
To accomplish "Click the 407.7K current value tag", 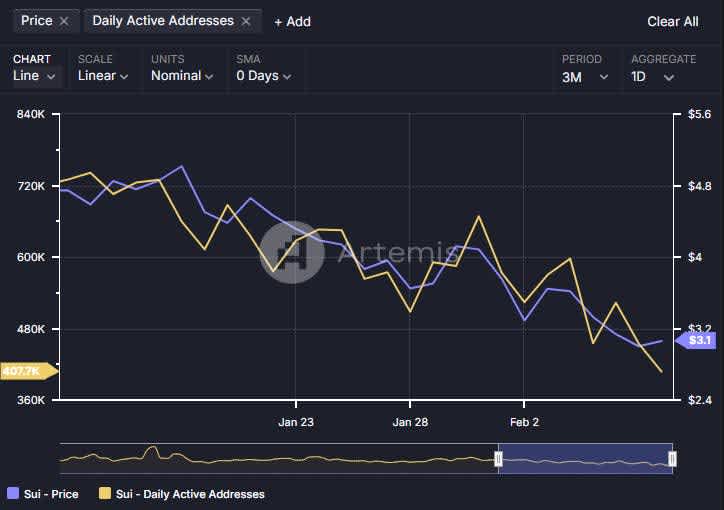I will 29,371.
